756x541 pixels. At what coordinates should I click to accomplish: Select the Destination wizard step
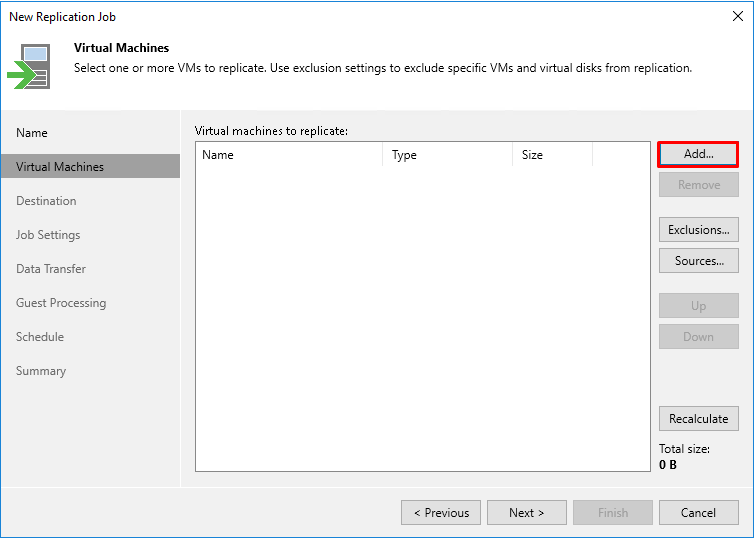[x=91, y=201]
